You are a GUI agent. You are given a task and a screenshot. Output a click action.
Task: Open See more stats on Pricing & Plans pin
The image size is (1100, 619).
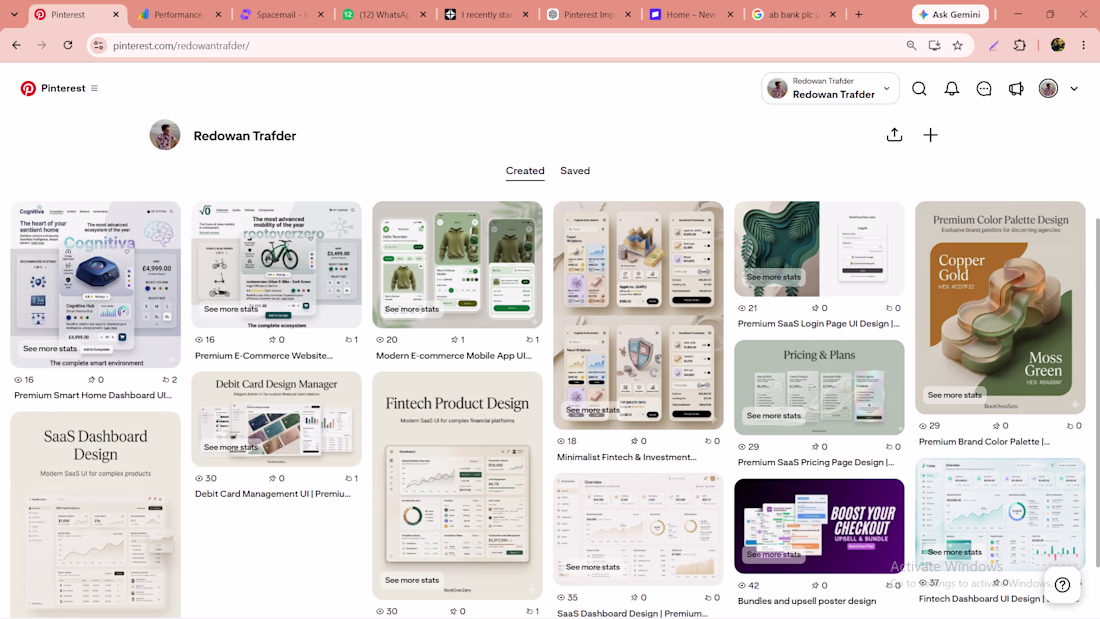pos(773,415)
